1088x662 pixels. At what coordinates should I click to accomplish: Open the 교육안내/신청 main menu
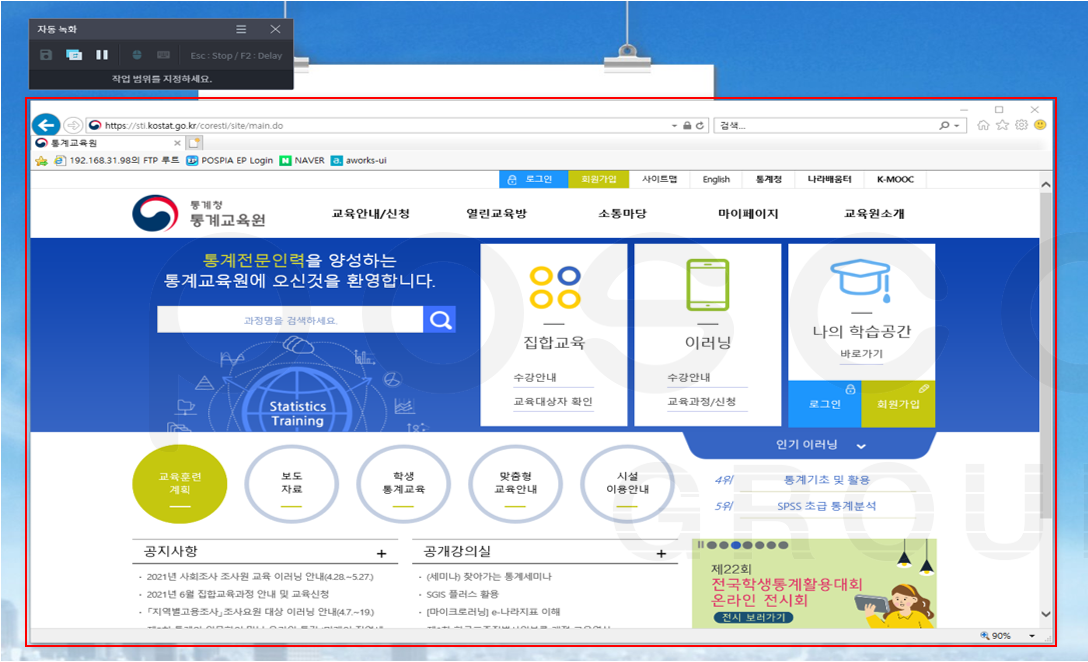tap(371, 214)
